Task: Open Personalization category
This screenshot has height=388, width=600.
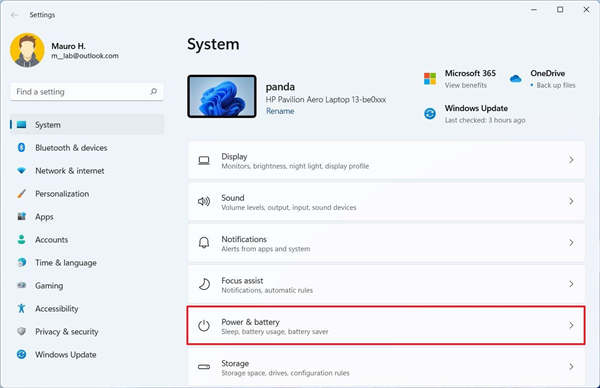Action: 87,194
